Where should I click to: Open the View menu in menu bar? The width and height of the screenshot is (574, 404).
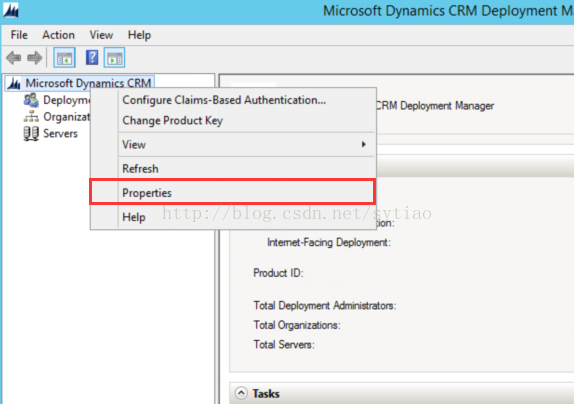click(101, 35)
